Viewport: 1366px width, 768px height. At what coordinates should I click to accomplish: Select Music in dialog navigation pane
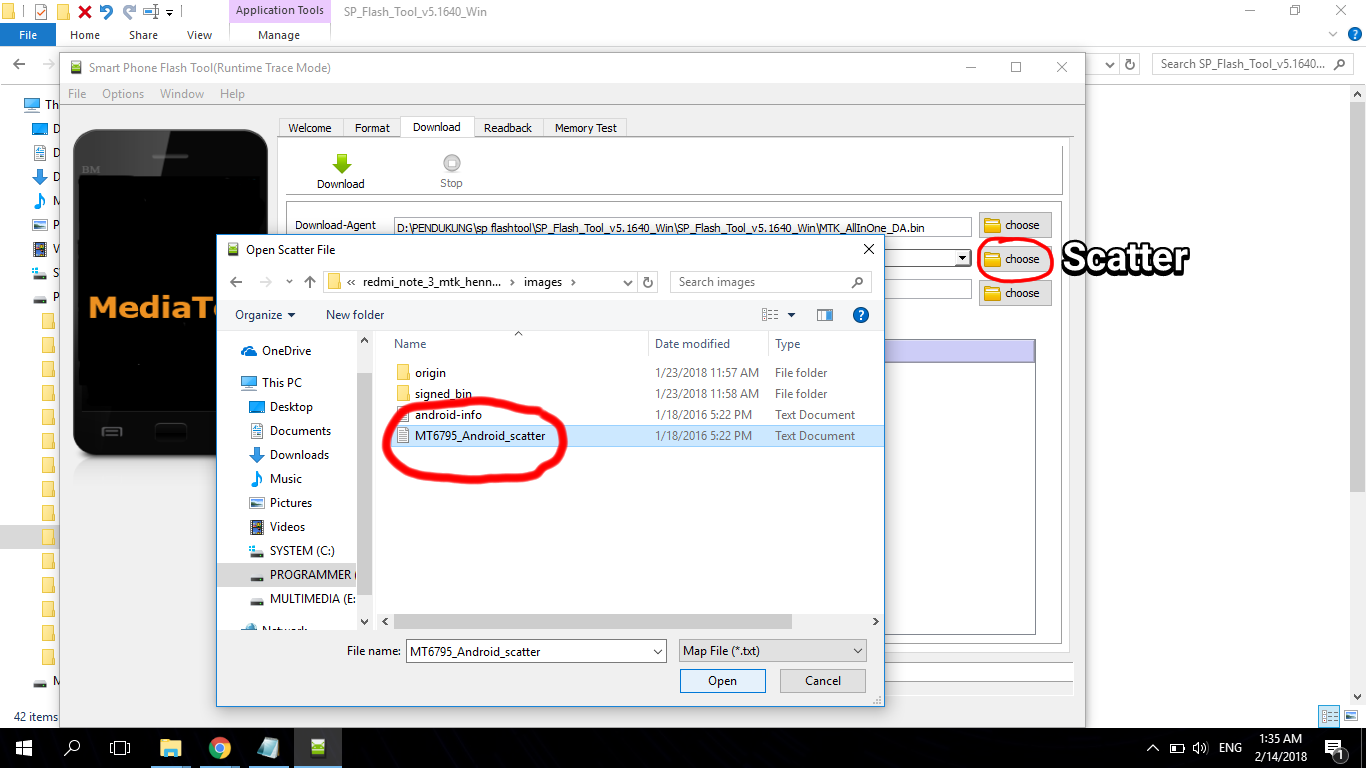pyautogui.click(x=286, y=479)
